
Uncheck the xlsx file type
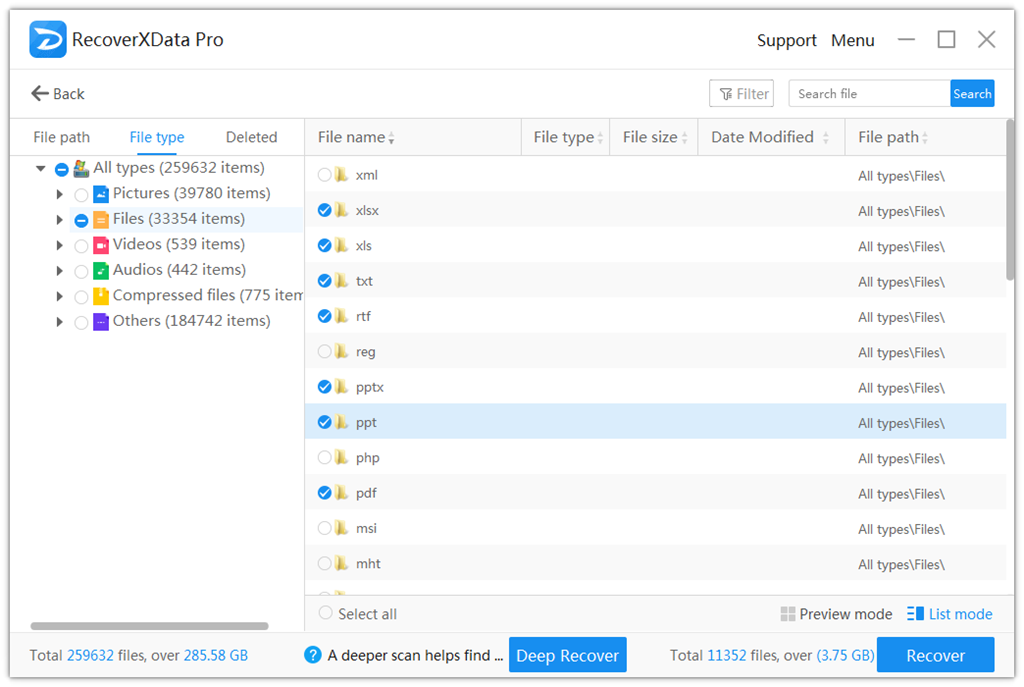point(324,210)
